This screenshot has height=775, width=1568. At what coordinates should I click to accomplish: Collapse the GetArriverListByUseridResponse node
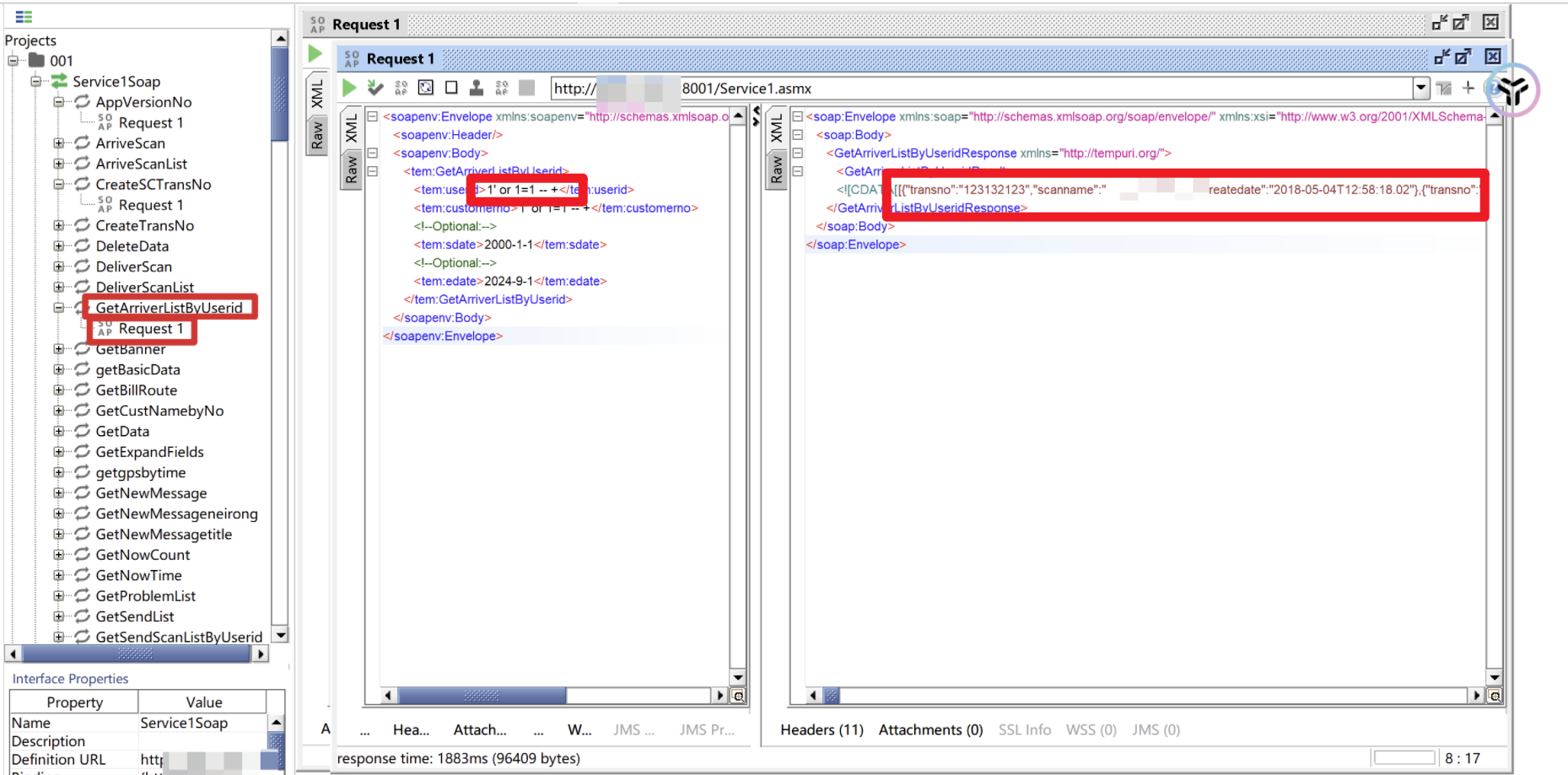(x=797, y=153)
